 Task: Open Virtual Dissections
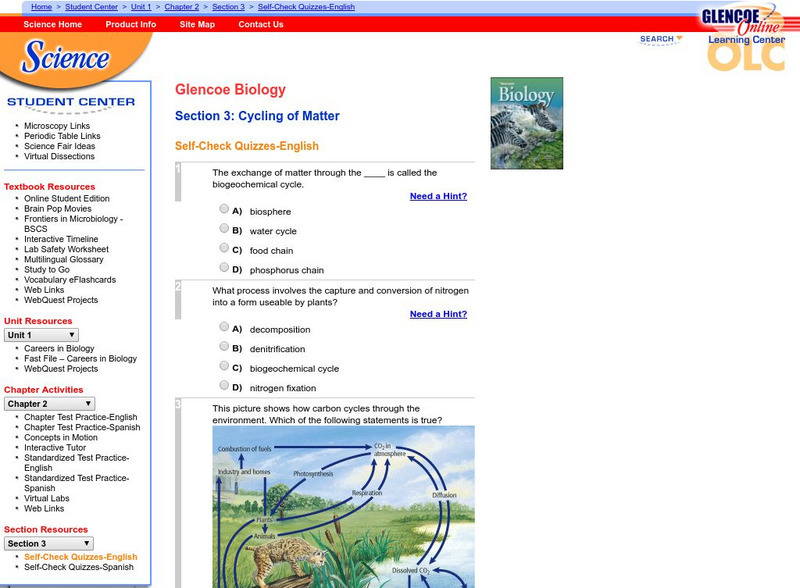[x=59, y=156]
